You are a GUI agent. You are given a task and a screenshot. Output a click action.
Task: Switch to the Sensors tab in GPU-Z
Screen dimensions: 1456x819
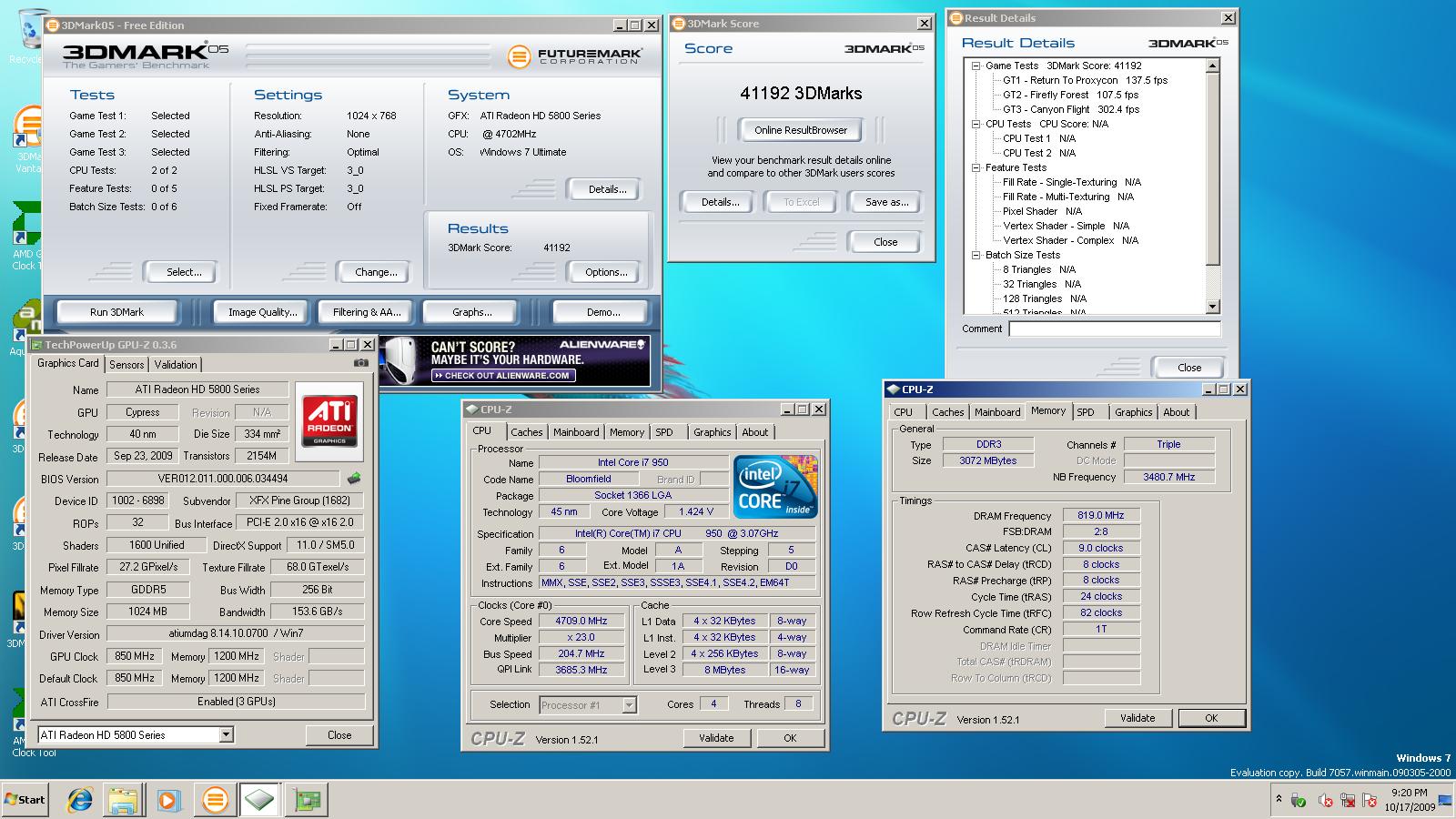tap(126, 364)
